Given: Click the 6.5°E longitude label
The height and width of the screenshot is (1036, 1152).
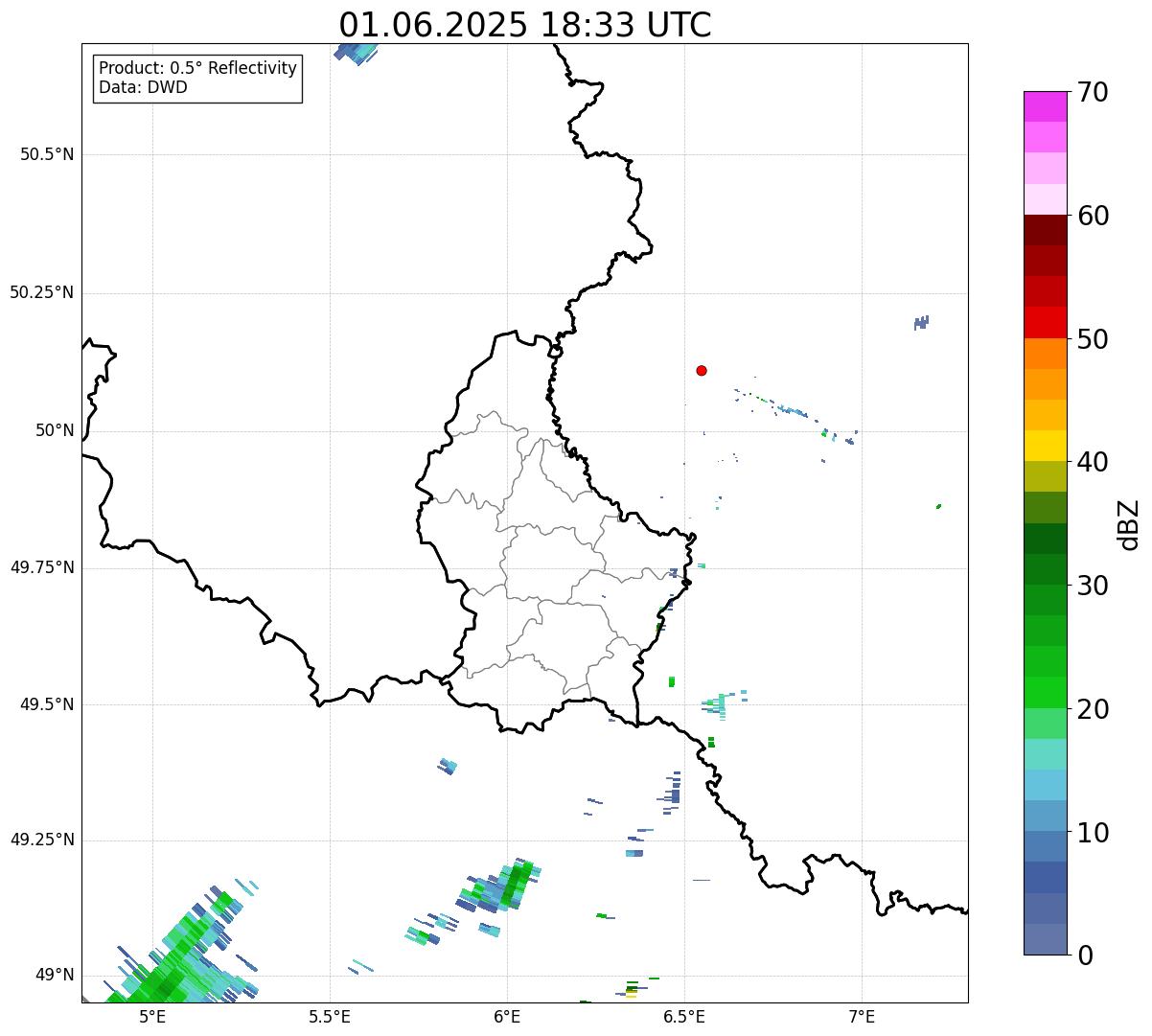Looking at the screenshot, I should point(684,1016).
